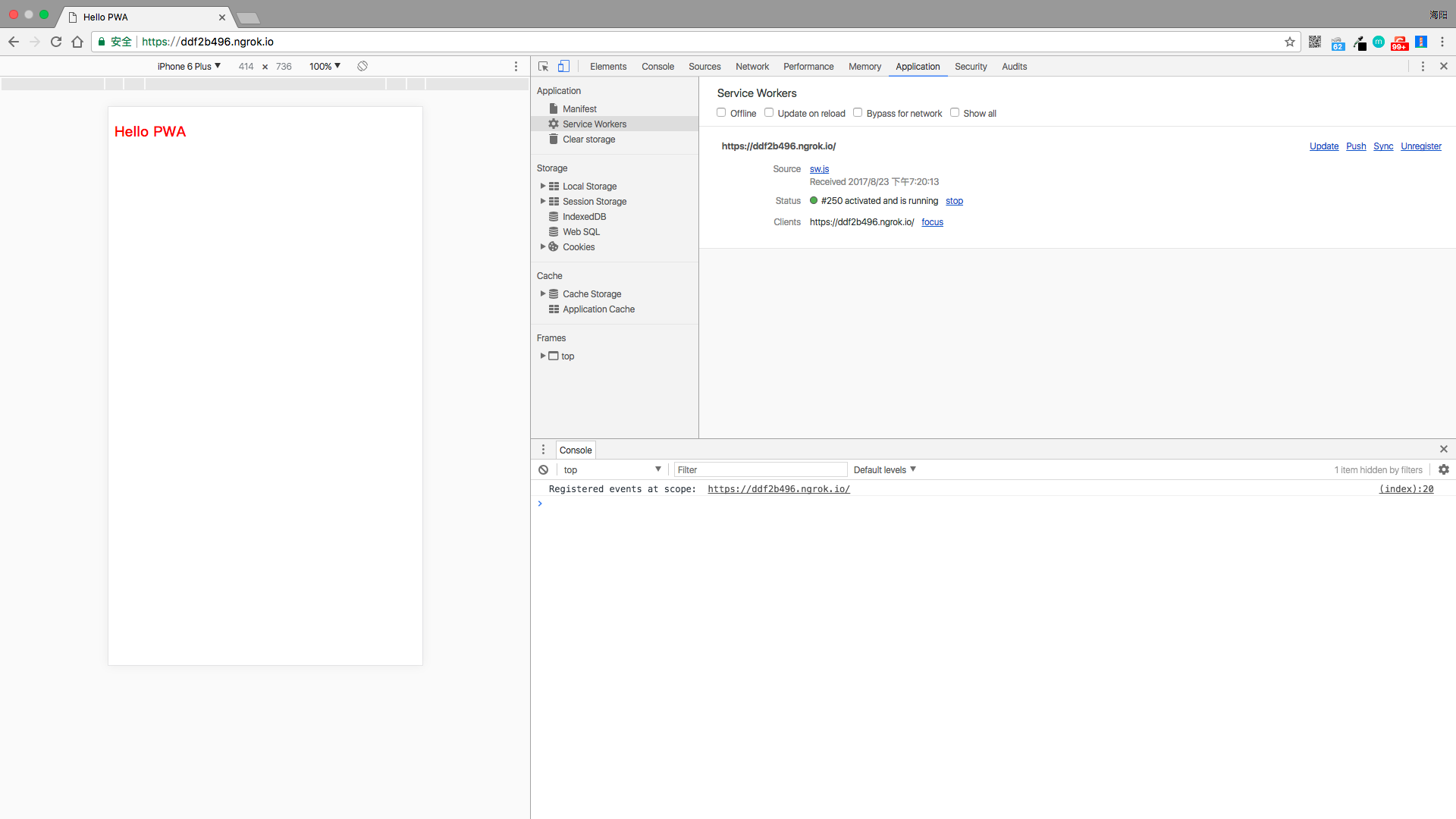Switch to Sources tab
Screen dimensions: 1456x819
coord(704,66)
